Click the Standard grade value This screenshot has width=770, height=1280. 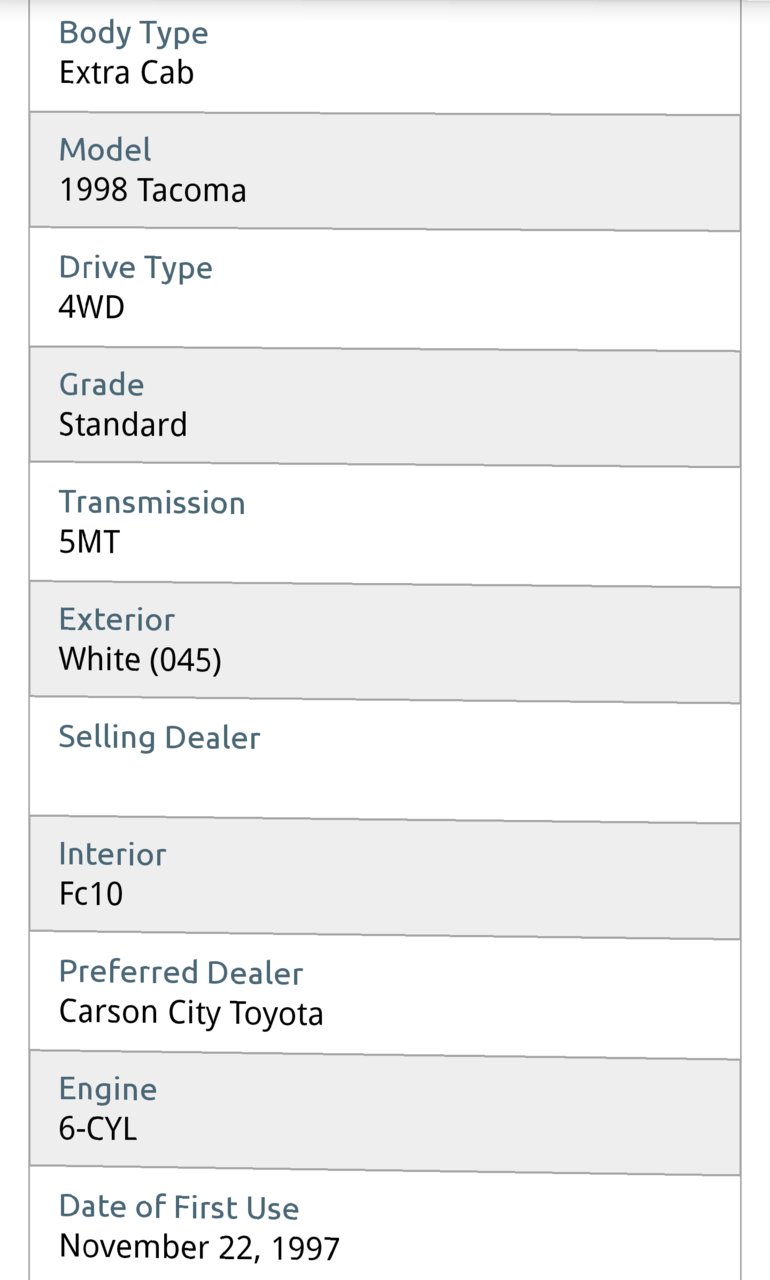click(123, 425)
